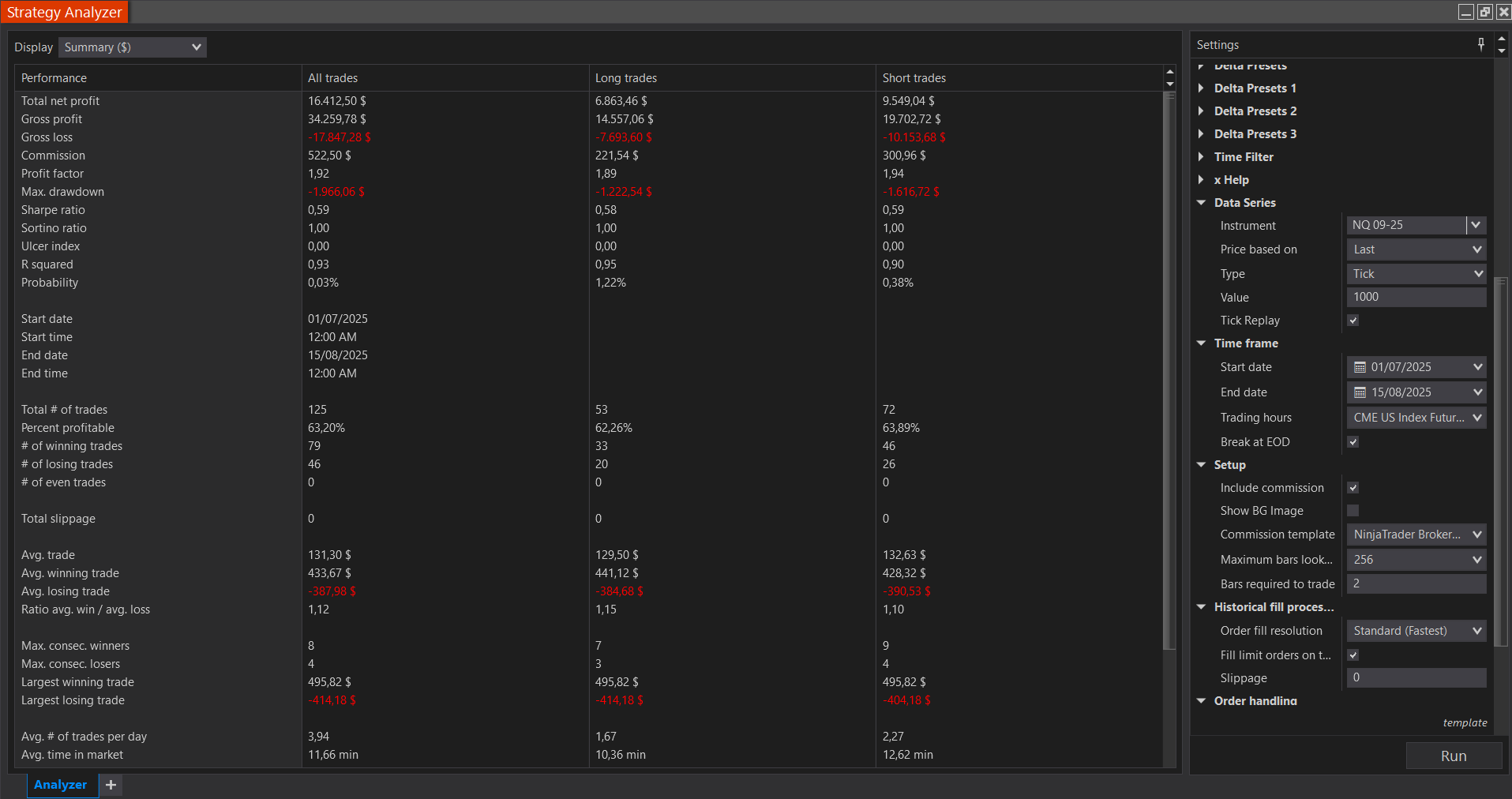Click the Run button
The height and width of the screenshot is (799, 1512).
1454,756
